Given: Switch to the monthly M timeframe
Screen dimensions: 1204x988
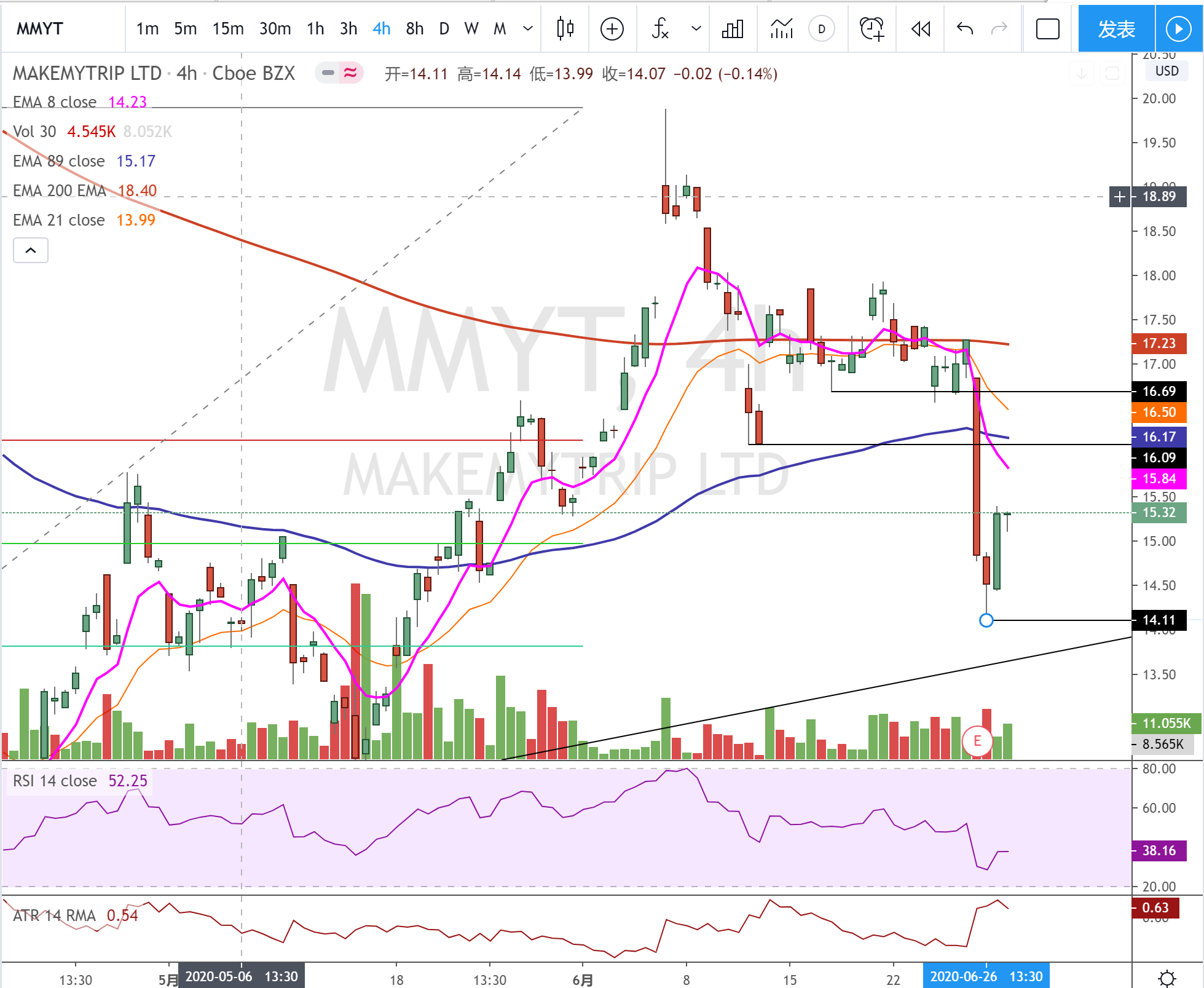Looking at the screenshot, I should 500,28.
